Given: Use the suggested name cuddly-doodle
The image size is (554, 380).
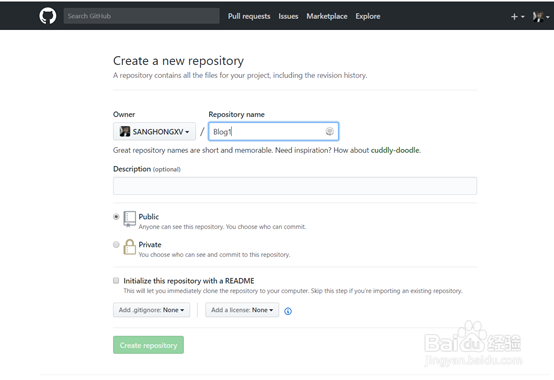Looking at the screenshot, I should coord(395,150).
